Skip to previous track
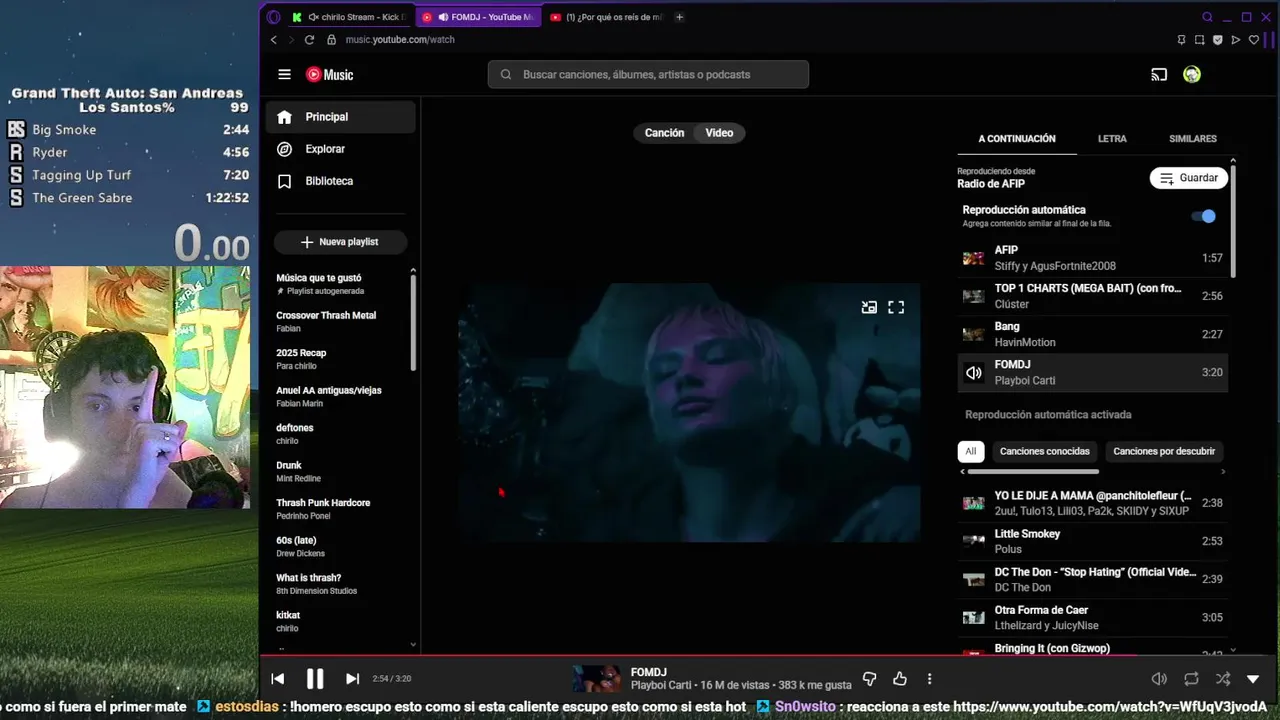This screenshot has height=720, width=1280. click(278, 679)
